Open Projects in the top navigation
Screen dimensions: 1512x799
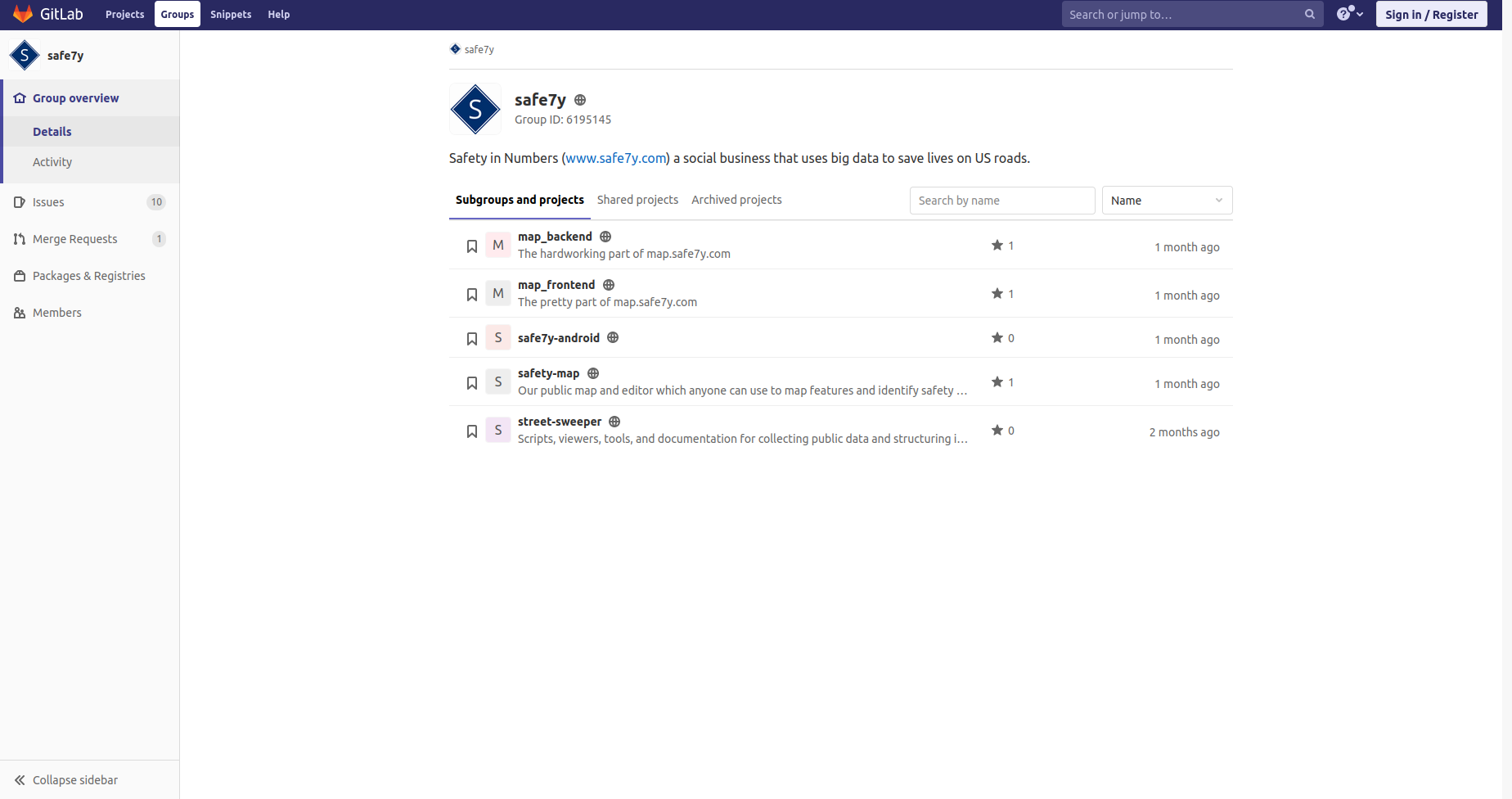pyautogui.click(x=125, y=14)
